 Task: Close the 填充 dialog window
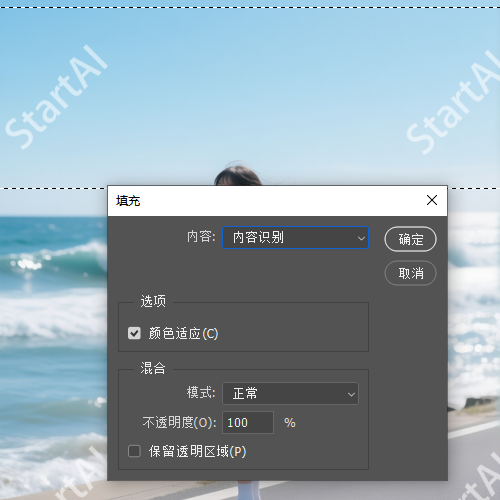point(432,200)
